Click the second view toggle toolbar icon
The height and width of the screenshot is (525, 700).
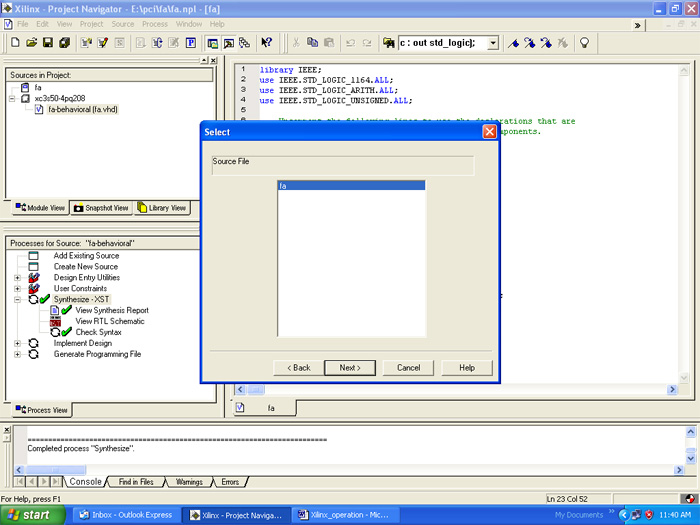click(x=229, y=43)
